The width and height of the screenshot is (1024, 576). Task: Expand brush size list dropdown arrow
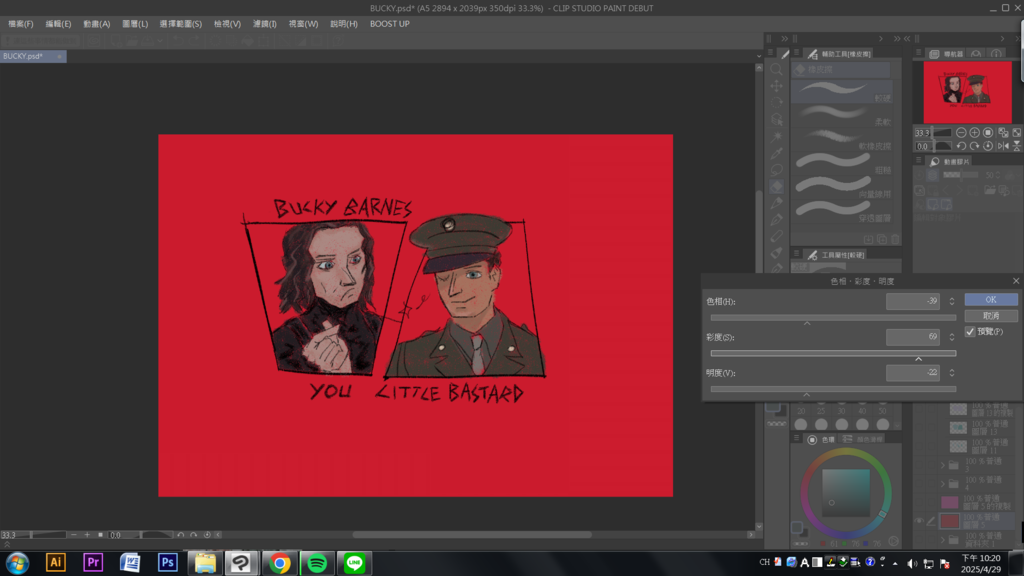(x=897, y=424)
